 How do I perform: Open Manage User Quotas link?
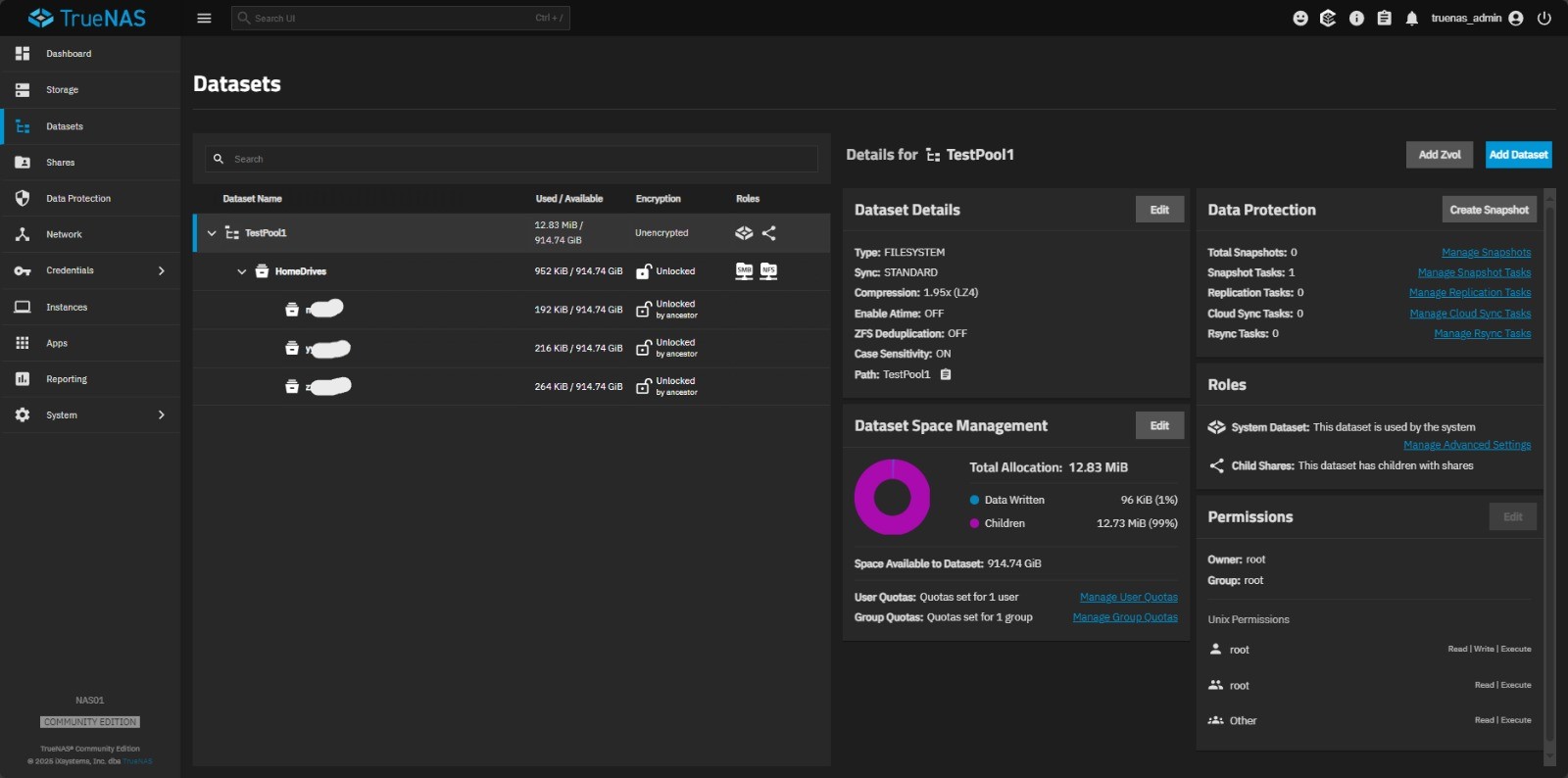click(1129, 598)
